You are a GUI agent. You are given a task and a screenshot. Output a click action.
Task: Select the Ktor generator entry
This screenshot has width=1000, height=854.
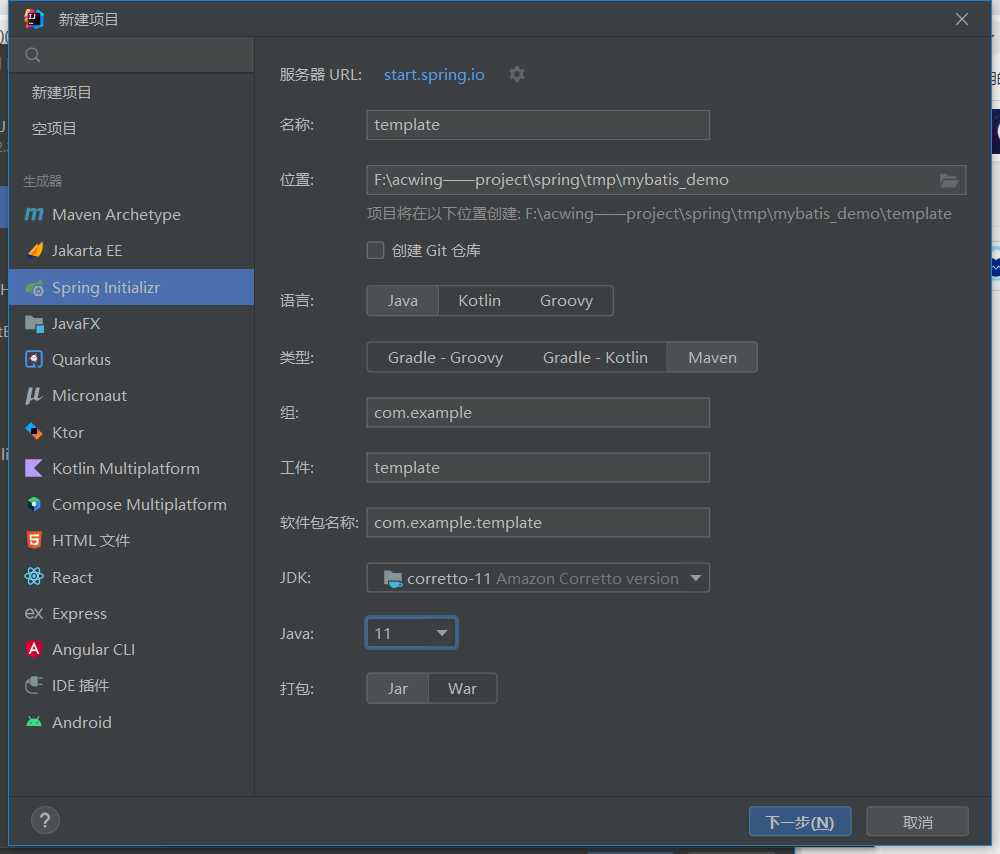[x=131, y=432]
